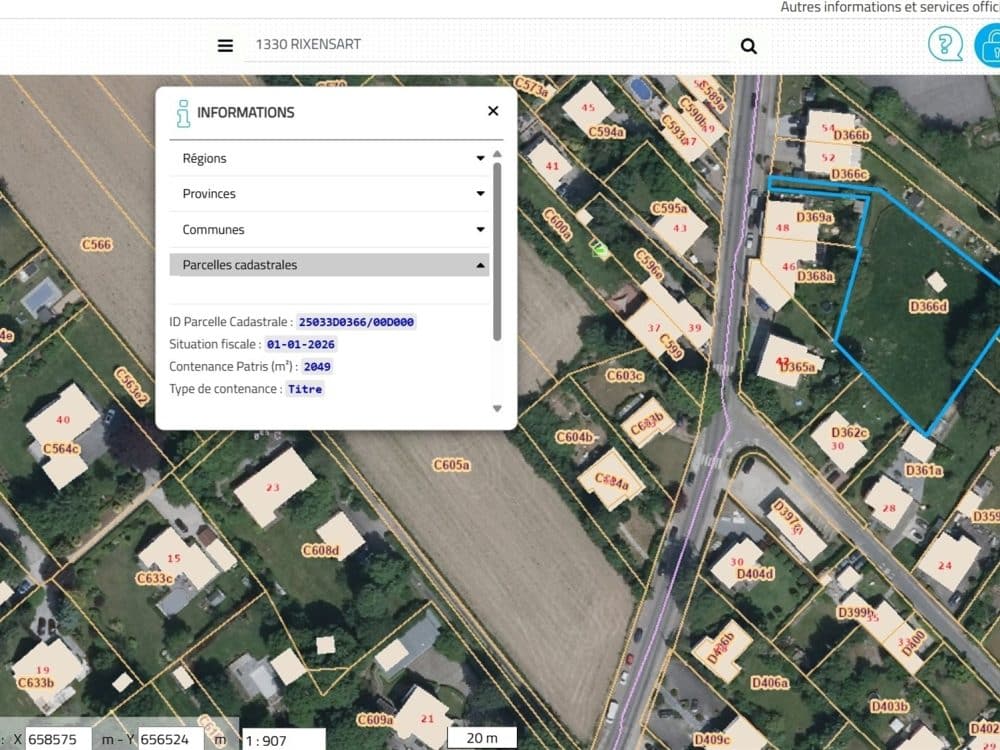This screenshot has height=750, width=1000.
Task: Collapse the Parcelles cadastrales section
Action: point(329,265)
